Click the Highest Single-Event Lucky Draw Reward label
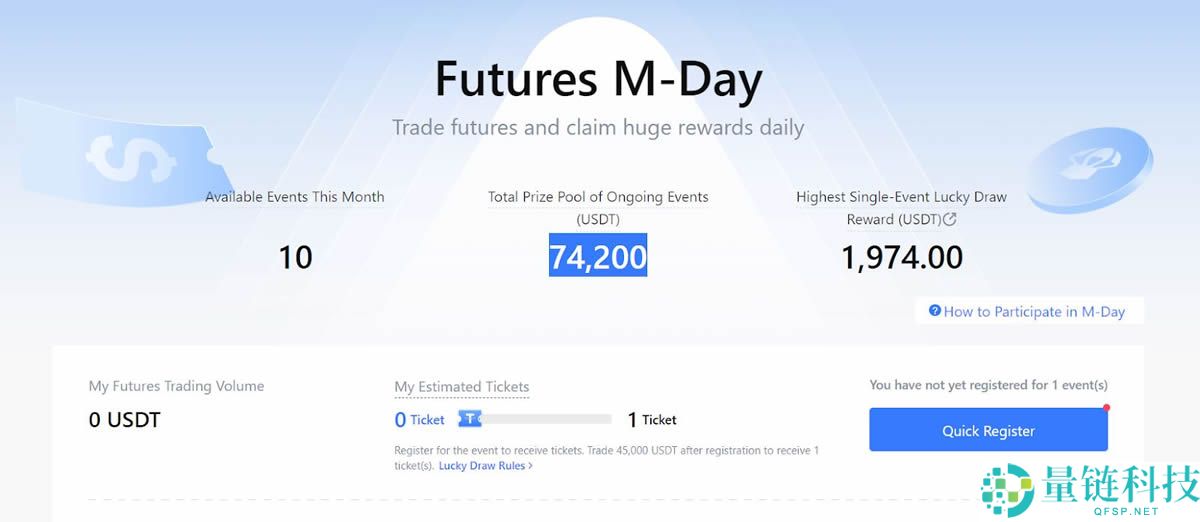The width and height of the screenshot is (1200, 522). 901,197
